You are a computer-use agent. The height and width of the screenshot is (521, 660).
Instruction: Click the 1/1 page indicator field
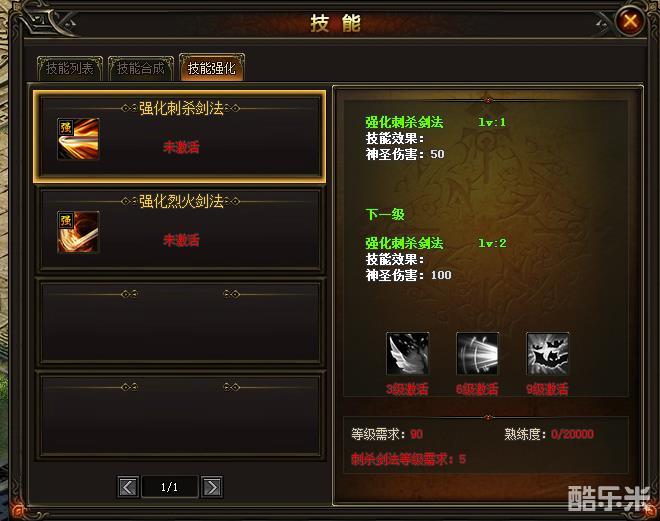pos(170,487)
